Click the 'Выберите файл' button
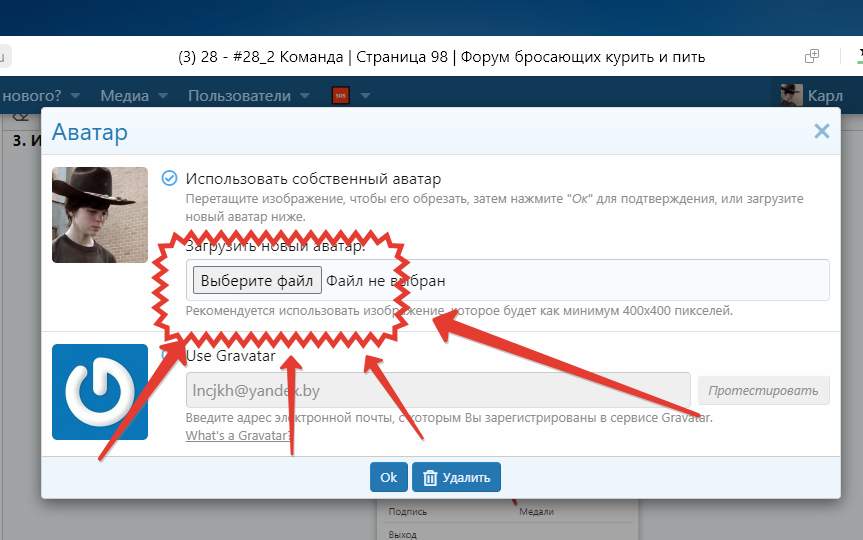863x540 pixels. tap(257, 280)
